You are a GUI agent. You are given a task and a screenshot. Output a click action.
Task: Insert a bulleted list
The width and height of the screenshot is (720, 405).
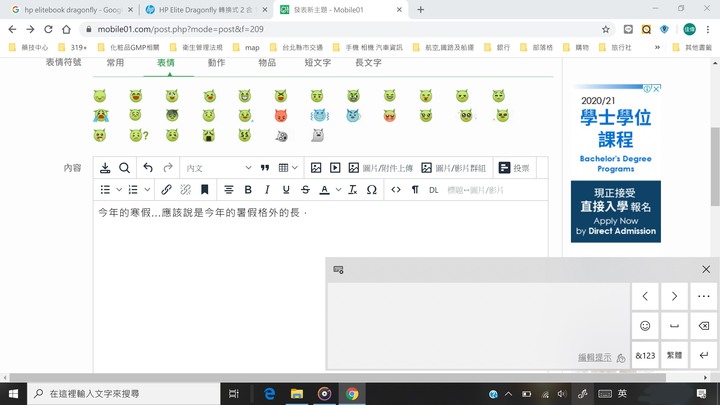(x=105, y=190)
